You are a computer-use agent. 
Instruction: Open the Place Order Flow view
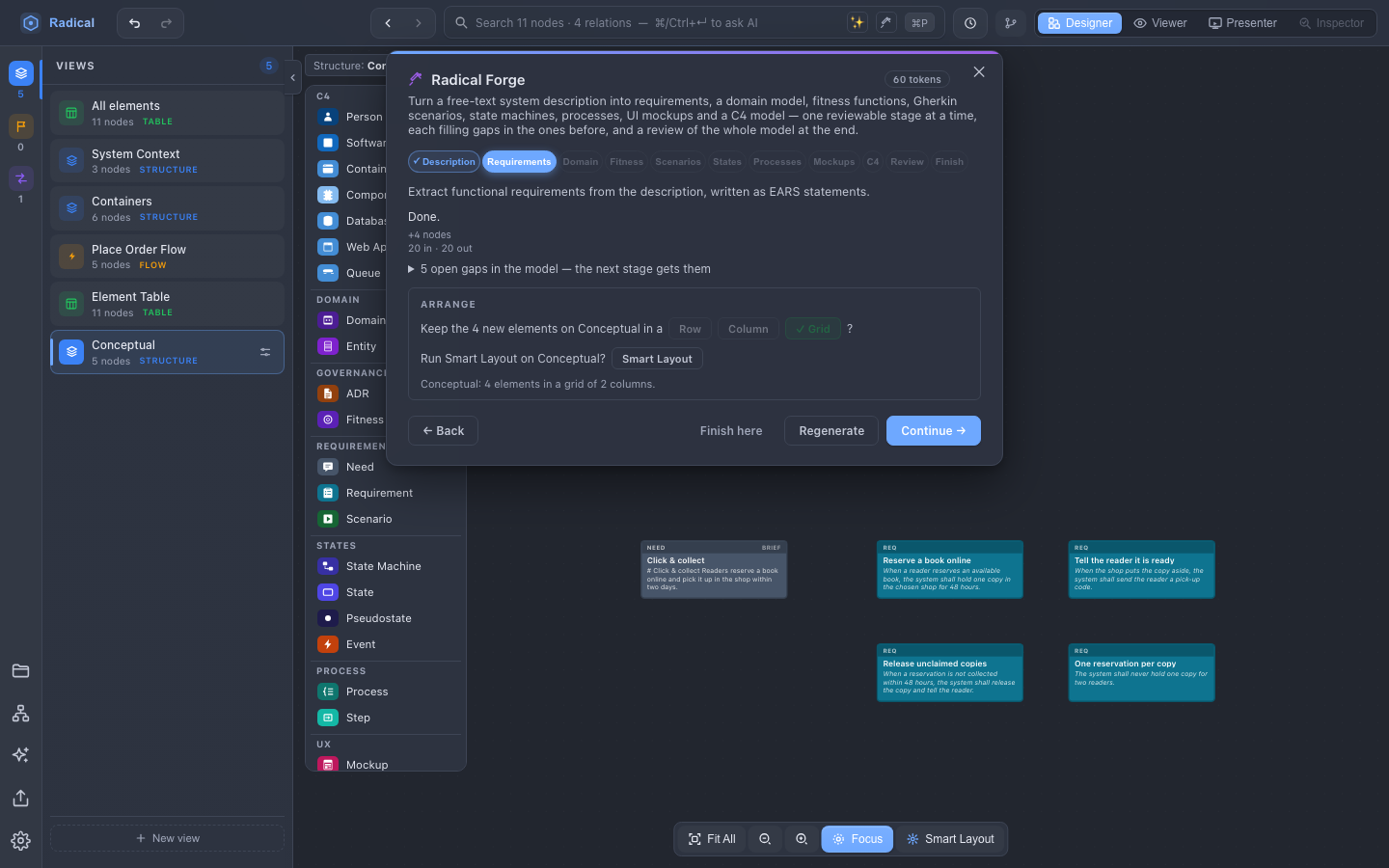(167, 257)
